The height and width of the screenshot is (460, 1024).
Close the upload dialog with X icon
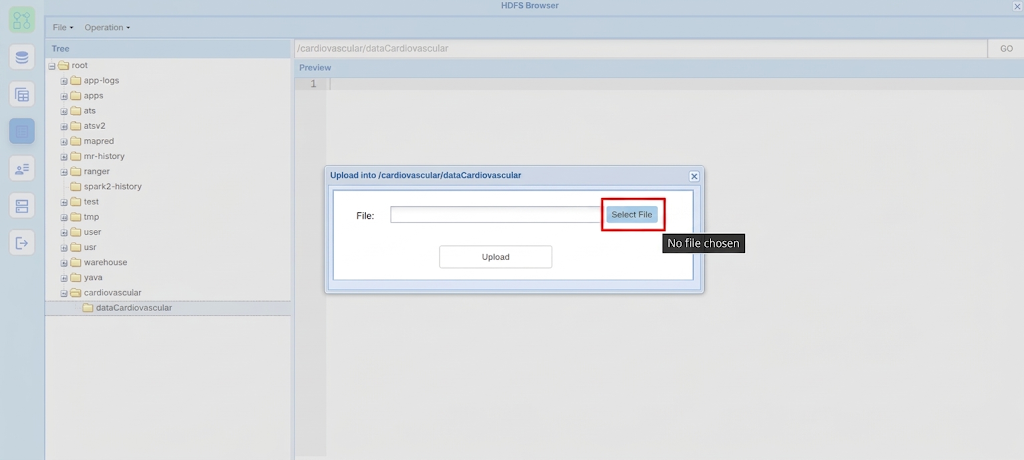[694, 176]
